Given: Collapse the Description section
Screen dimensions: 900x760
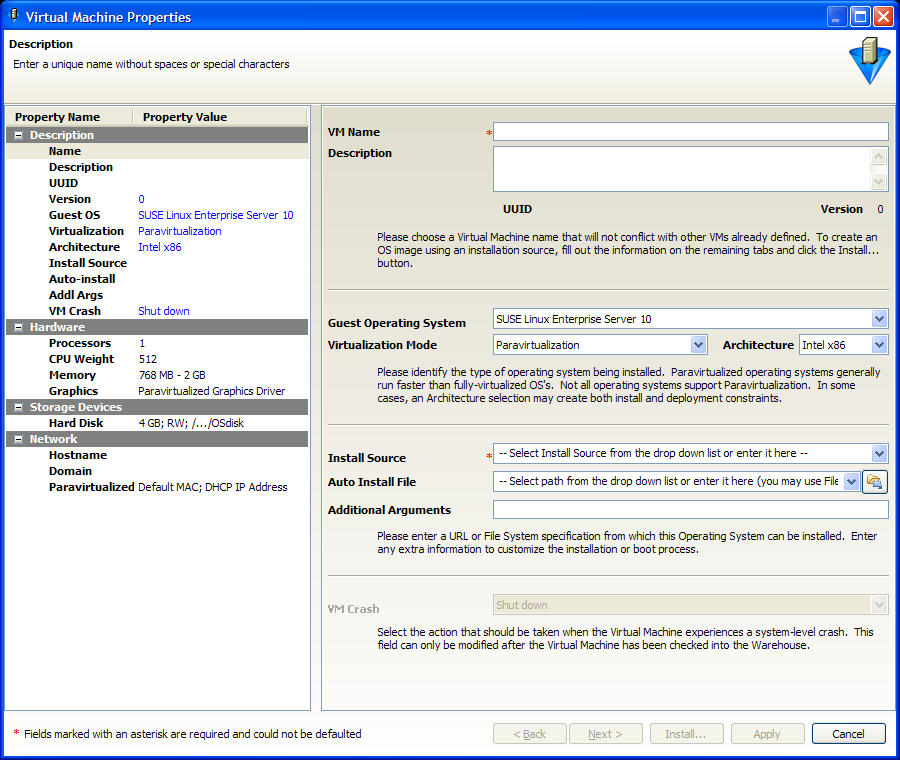Looking at the screenshot, I should coord(17,134).
